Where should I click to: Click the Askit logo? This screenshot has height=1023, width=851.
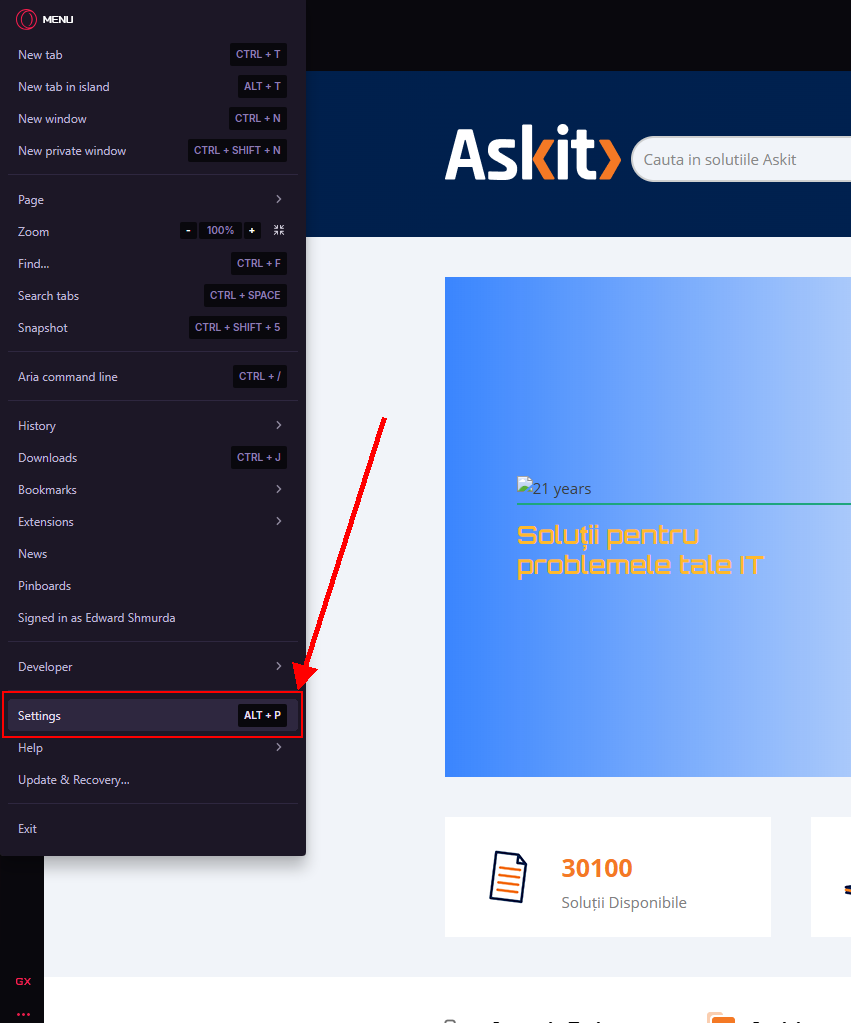coord(532,156)
